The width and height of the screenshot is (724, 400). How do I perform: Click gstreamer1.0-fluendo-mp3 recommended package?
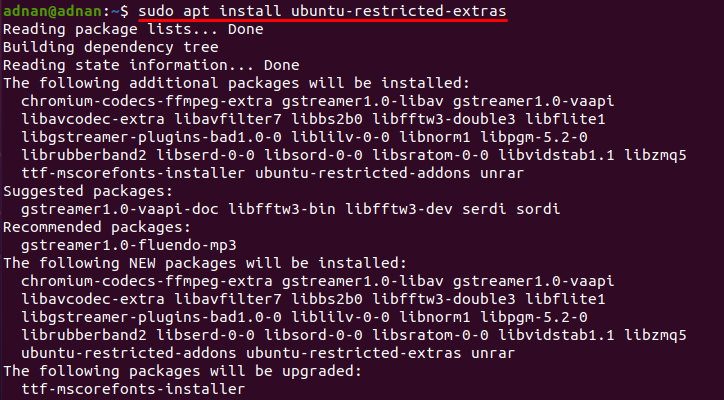point(129,245)
